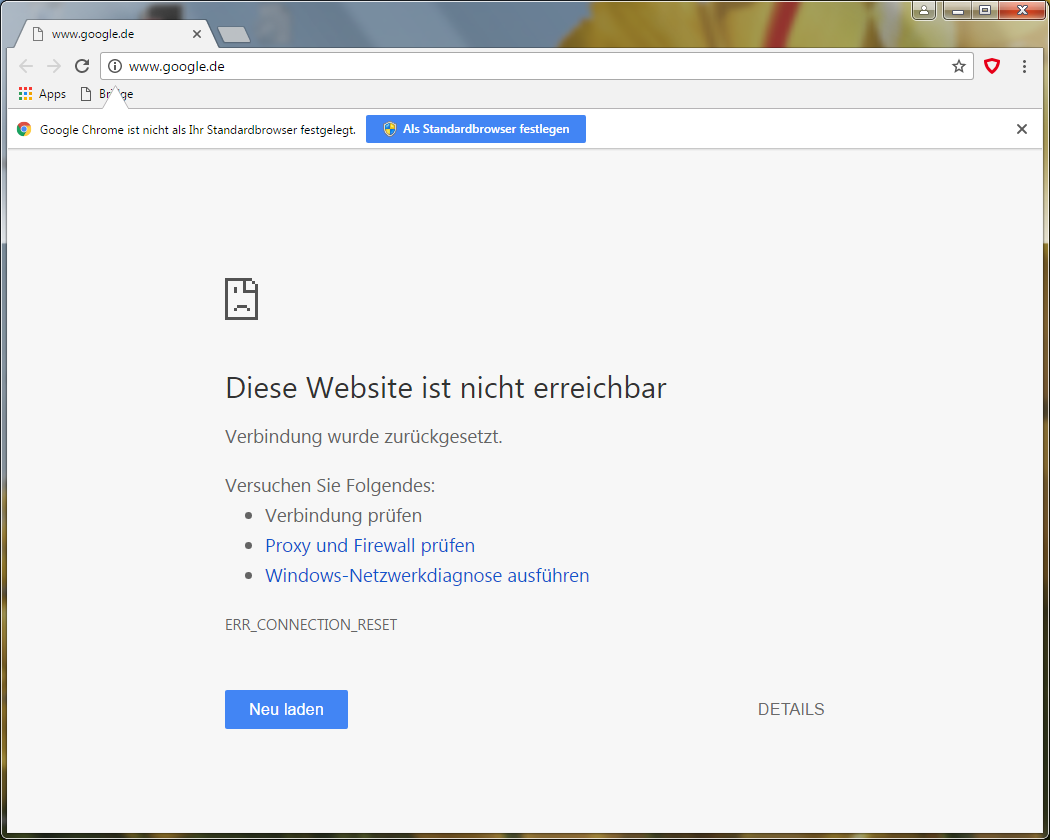Viewport: 1050px width, 840px height.
Task: Select the www.google.de tab
Action: pyautogui.click(x=114, y=33)
